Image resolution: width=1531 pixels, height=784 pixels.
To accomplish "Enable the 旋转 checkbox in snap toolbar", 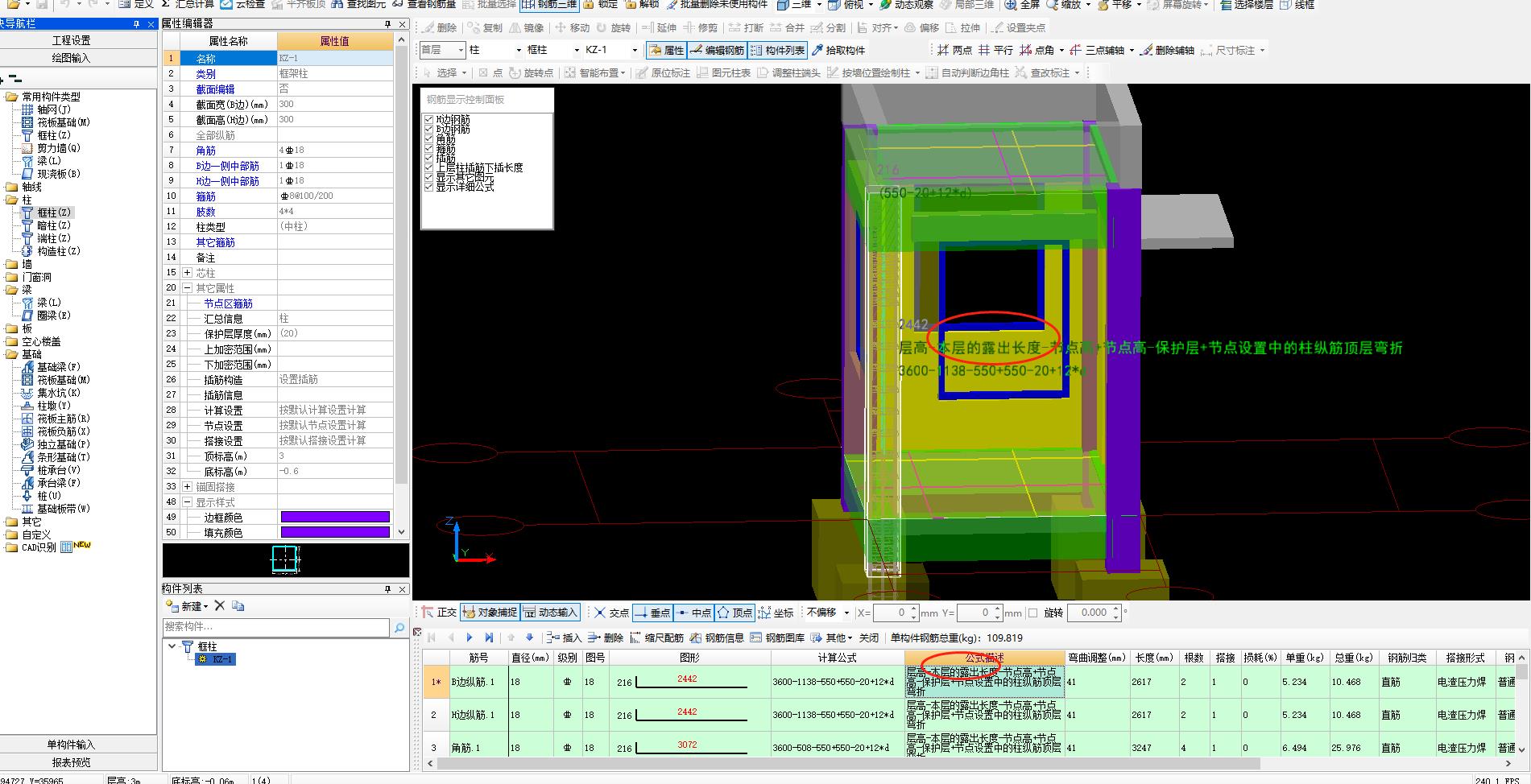I will point(1033,613).
